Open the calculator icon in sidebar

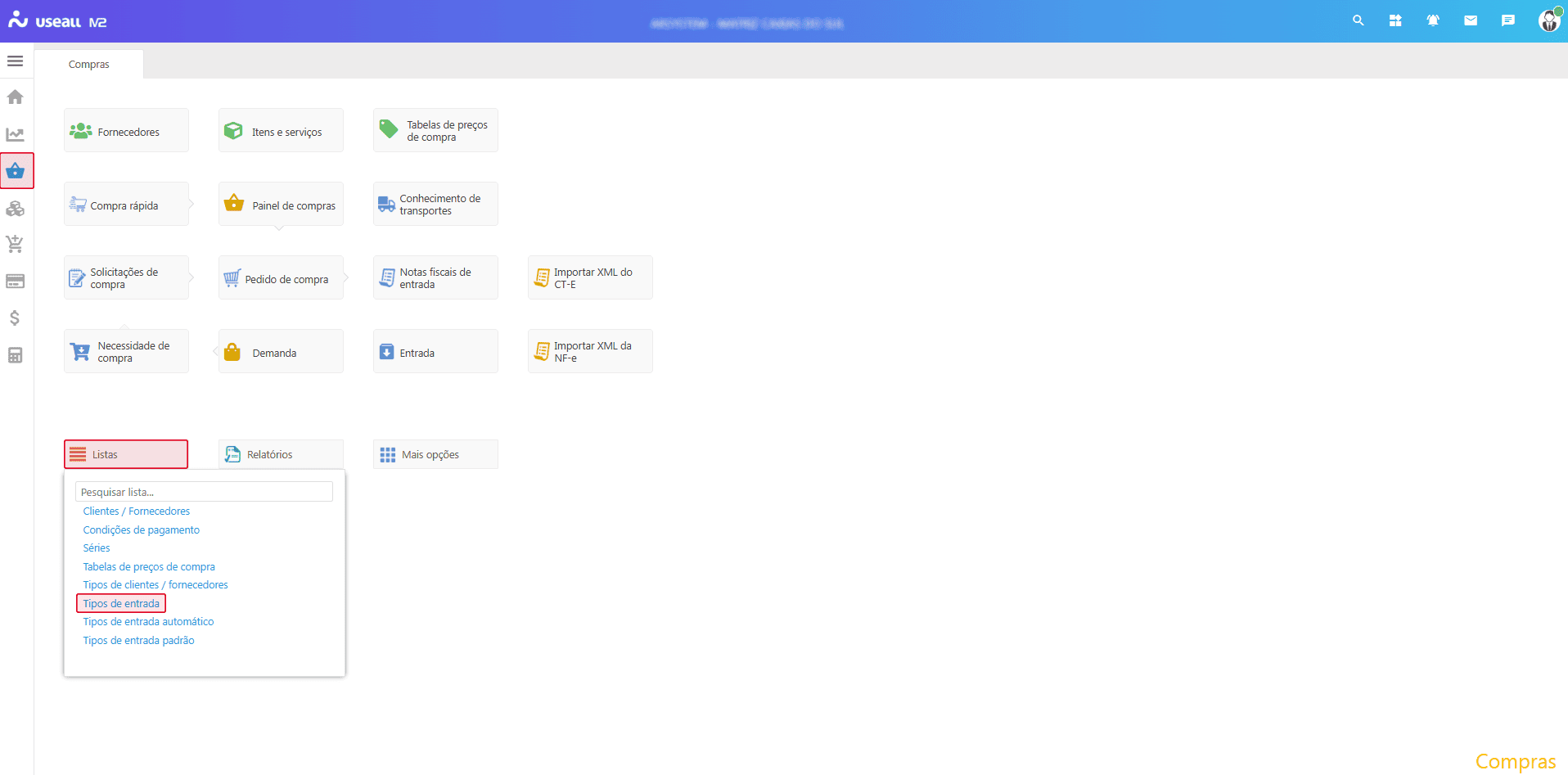(15, 355)
